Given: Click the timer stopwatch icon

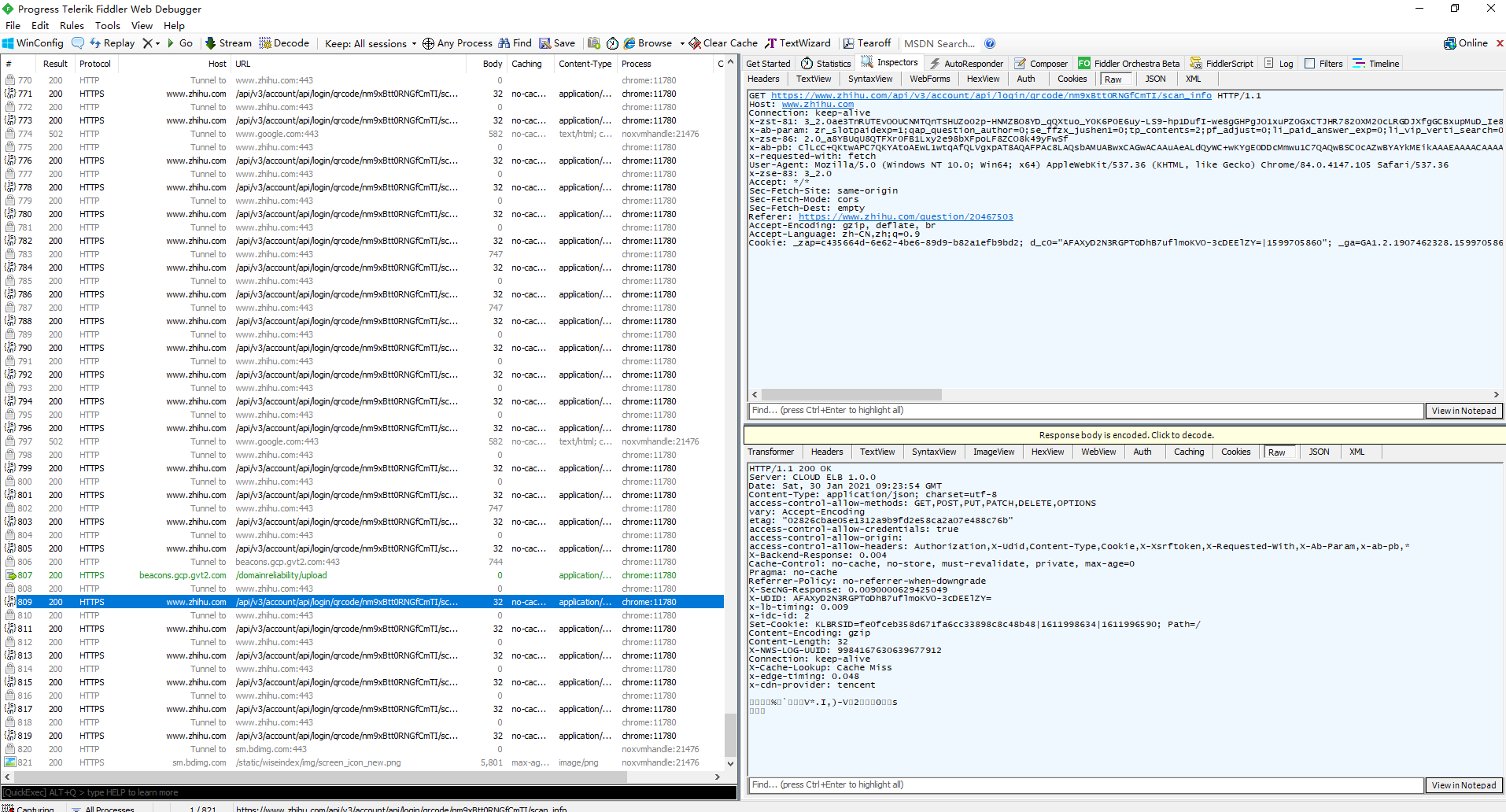Looking at the screenshot, I should click(612, 43).
